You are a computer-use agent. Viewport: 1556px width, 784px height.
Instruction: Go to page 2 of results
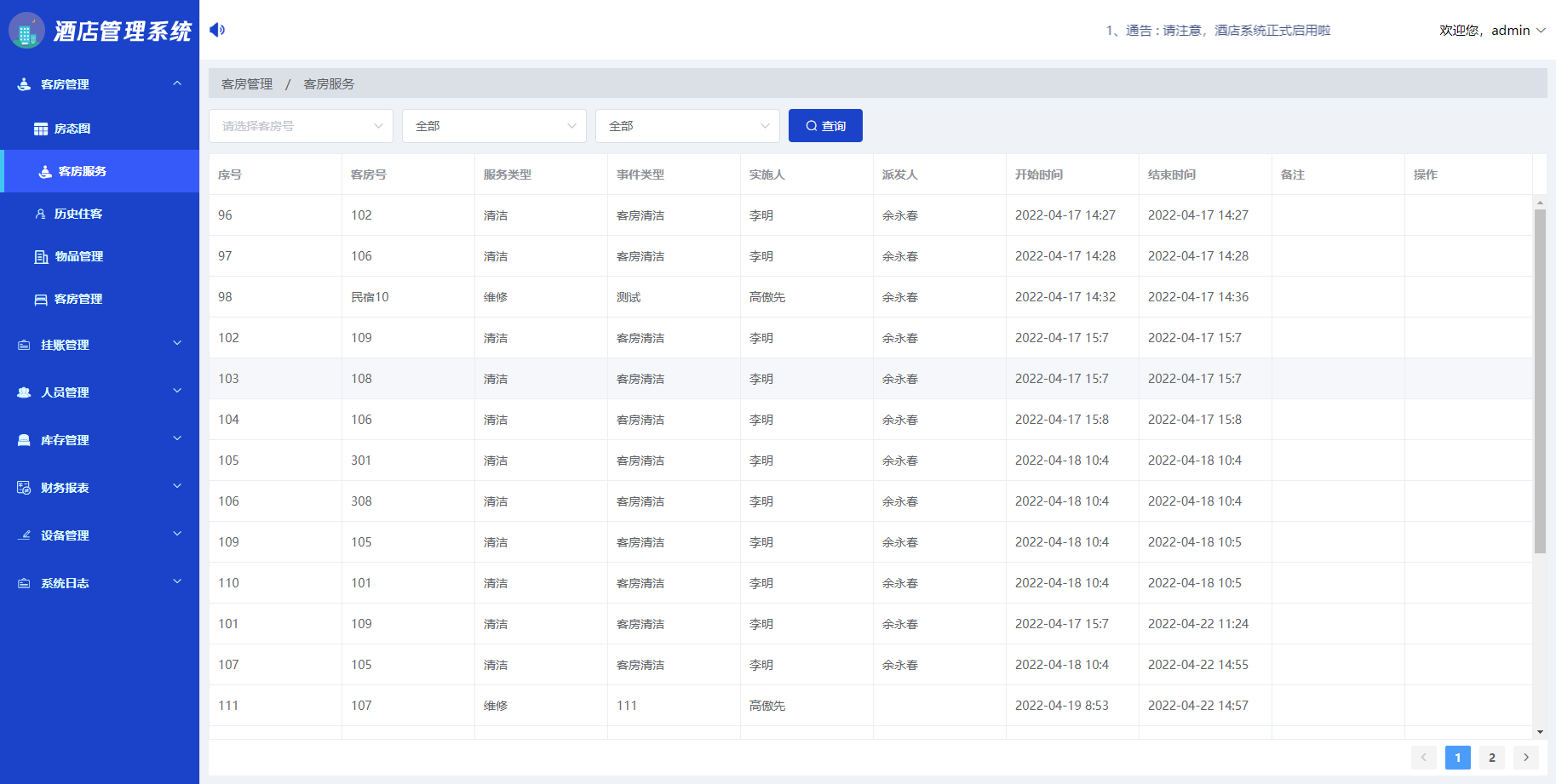[x=1491, y=758]
